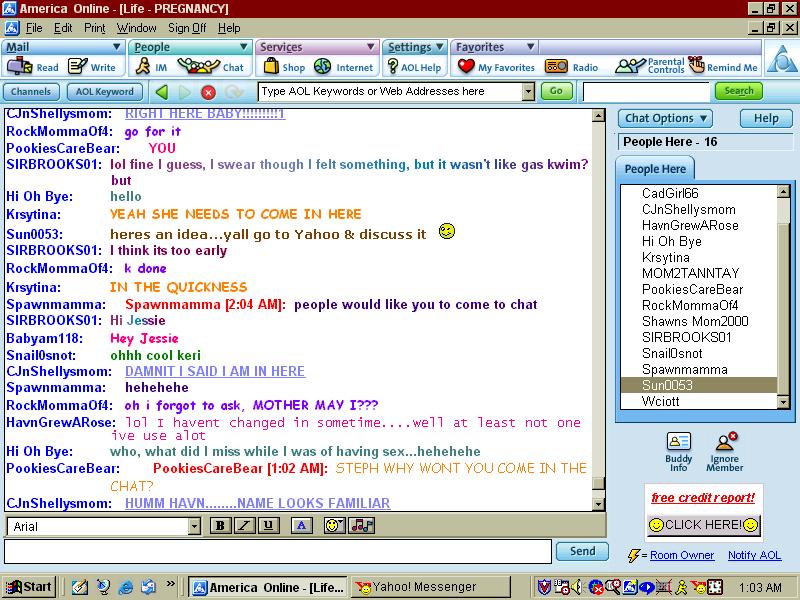Image resolution: width=800 pixels, height=600 pixels.
Task: Open address bar history dropdown arrow
Action: (x=529, y=92)
